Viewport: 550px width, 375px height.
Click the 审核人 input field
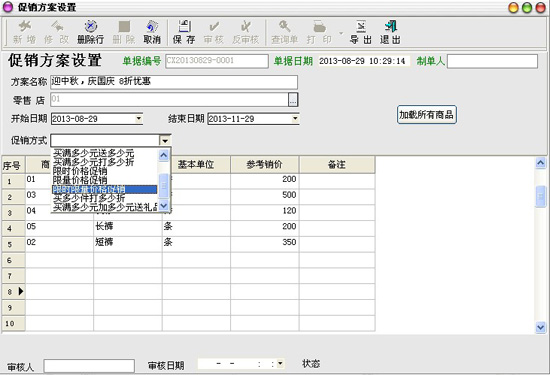[x=89, y=366]
